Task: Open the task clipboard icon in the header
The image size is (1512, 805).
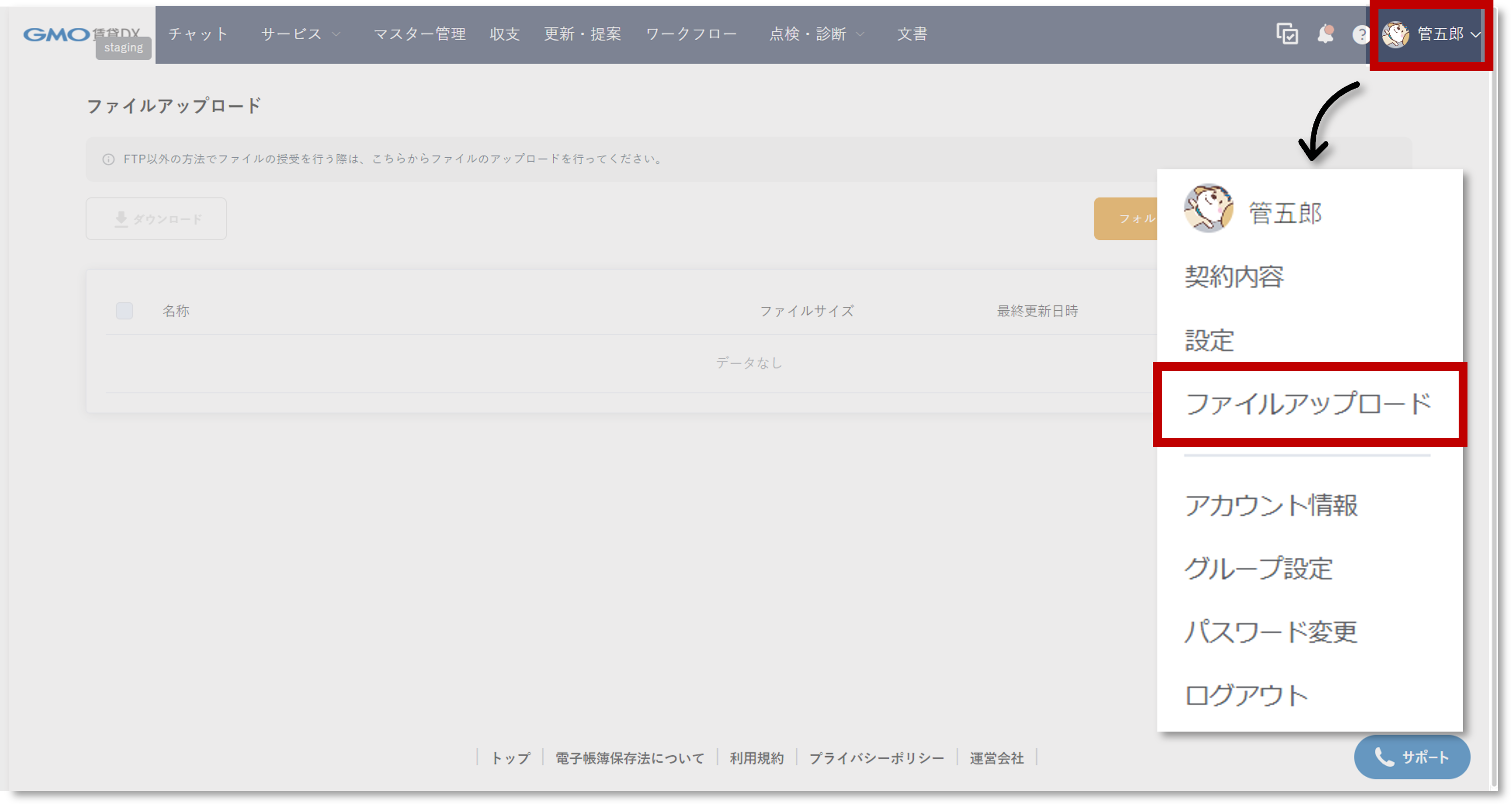Action: pyautogui.click(x=1286, y=35)
